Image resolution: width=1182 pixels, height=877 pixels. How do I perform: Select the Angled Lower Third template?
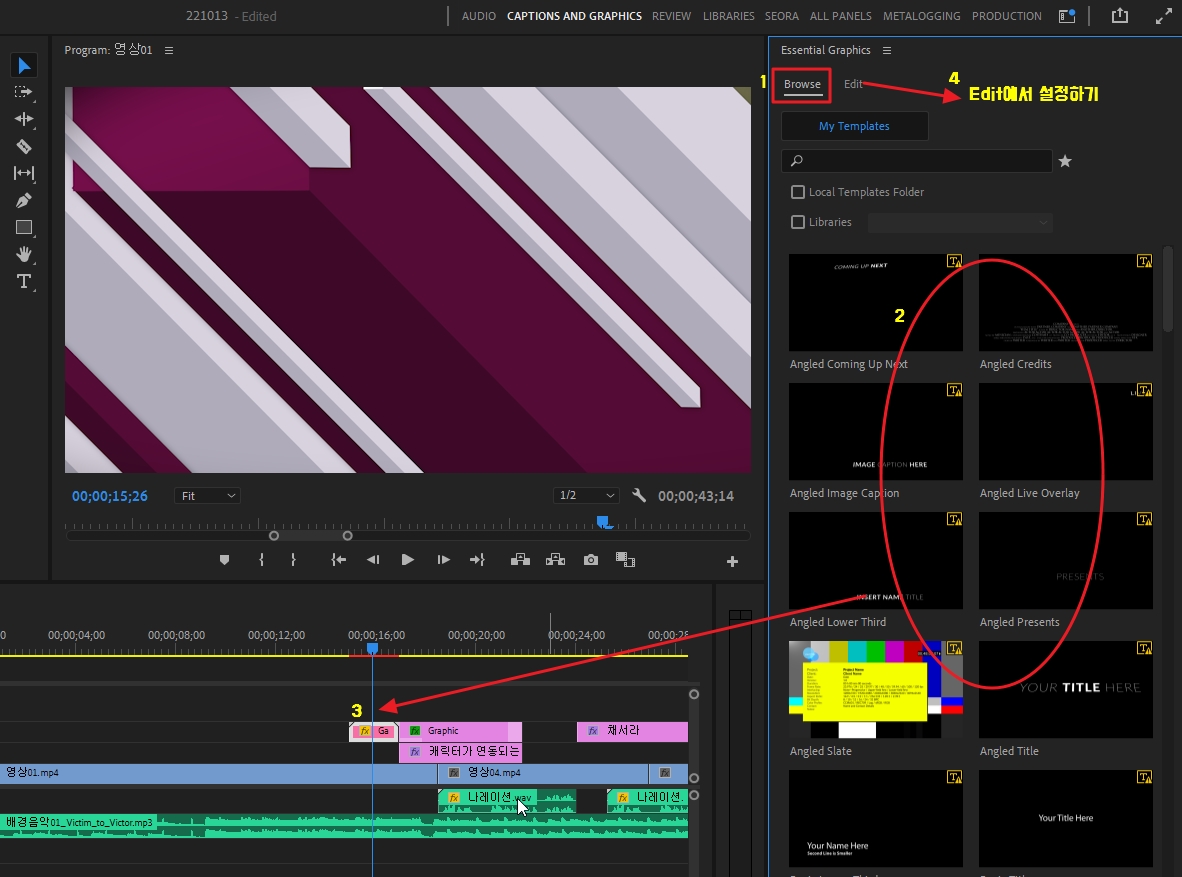(x=876, y=560)
